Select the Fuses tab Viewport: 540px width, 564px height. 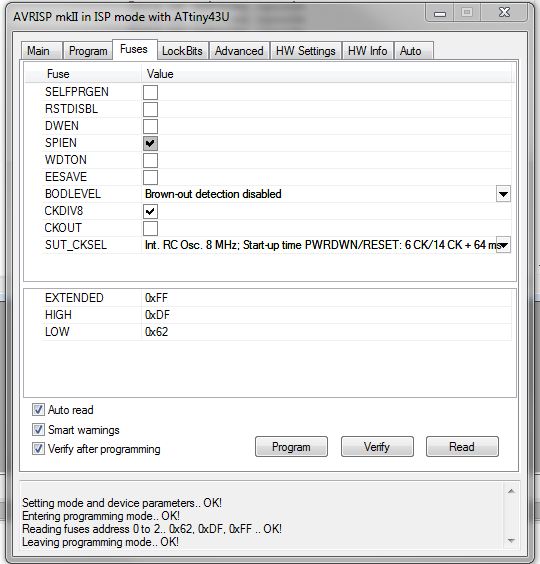[x=135, y=49]
